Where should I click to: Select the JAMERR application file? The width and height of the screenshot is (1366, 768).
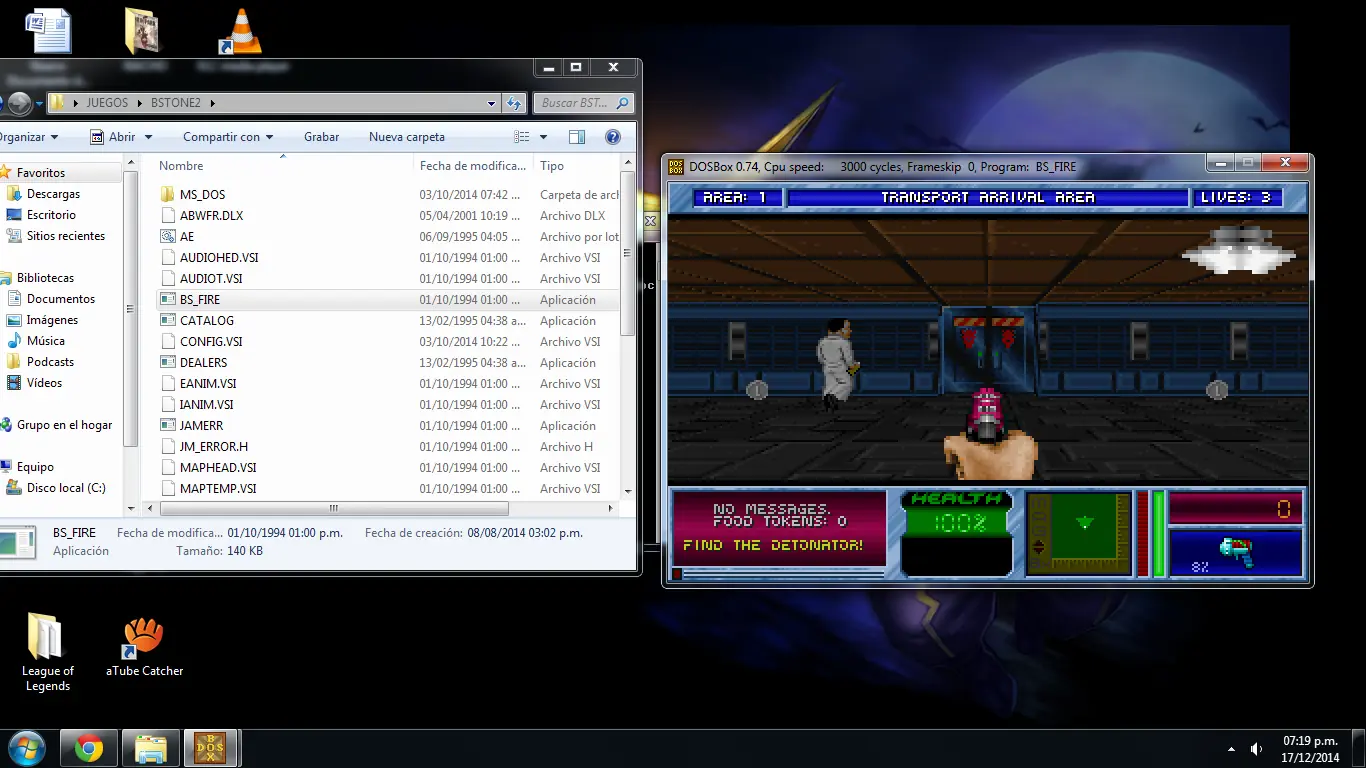[201, 426]
